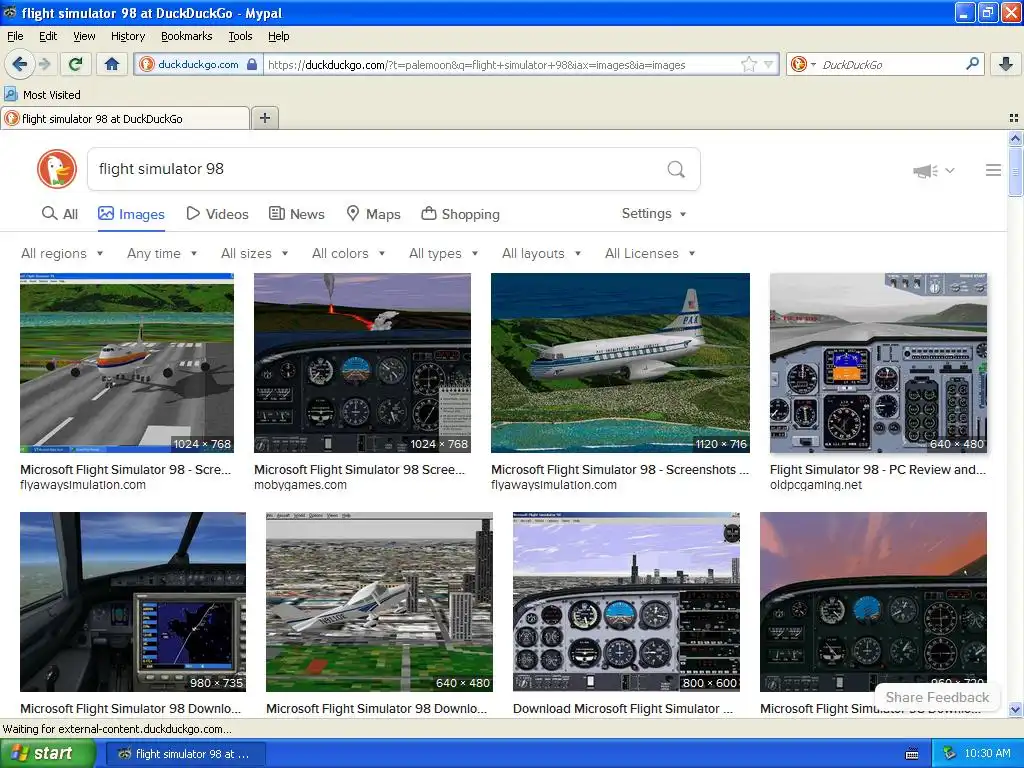Image resolution: width=1024 pixels, height=768 pixels.
Task: Open the PAA airliner thumbnail
Action: point(620,363)
